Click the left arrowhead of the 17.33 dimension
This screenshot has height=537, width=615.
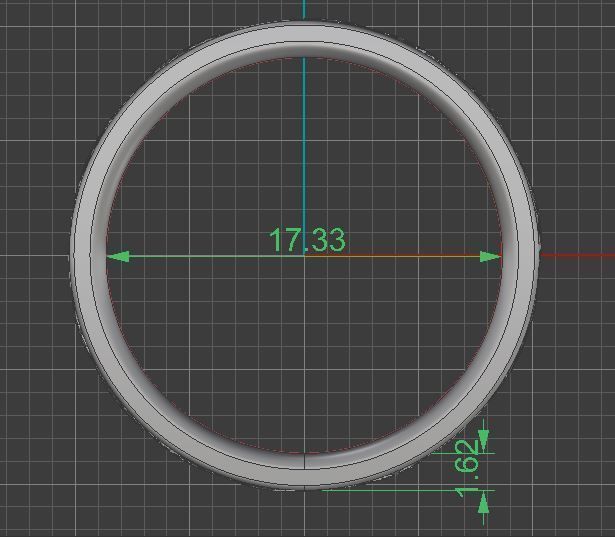pyautogui.click(x=118, y=257)
